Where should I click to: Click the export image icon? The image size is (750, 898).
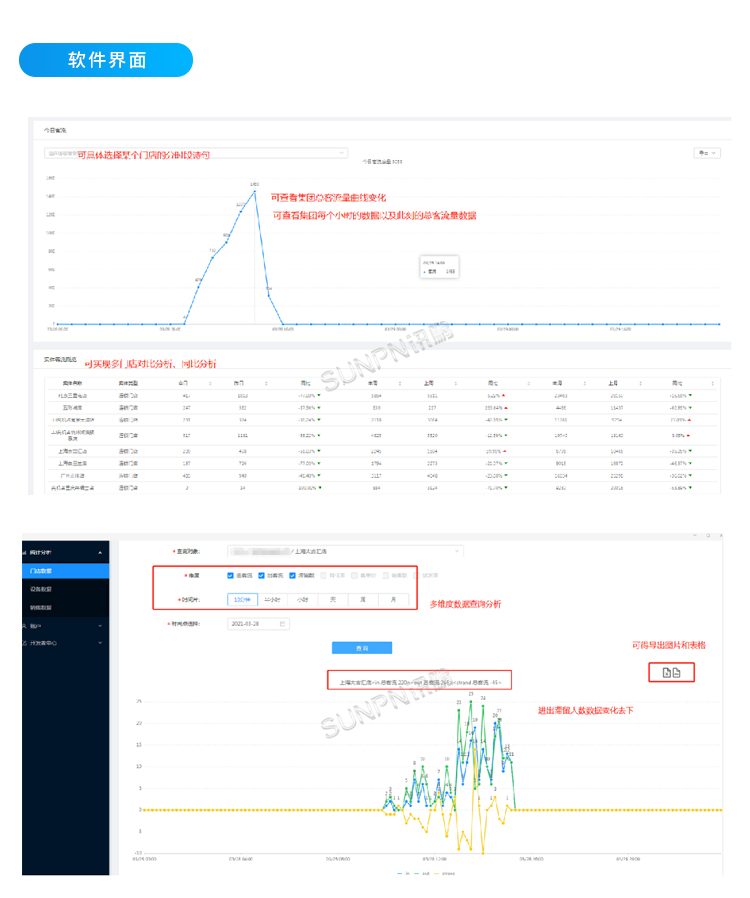(666, 674)
